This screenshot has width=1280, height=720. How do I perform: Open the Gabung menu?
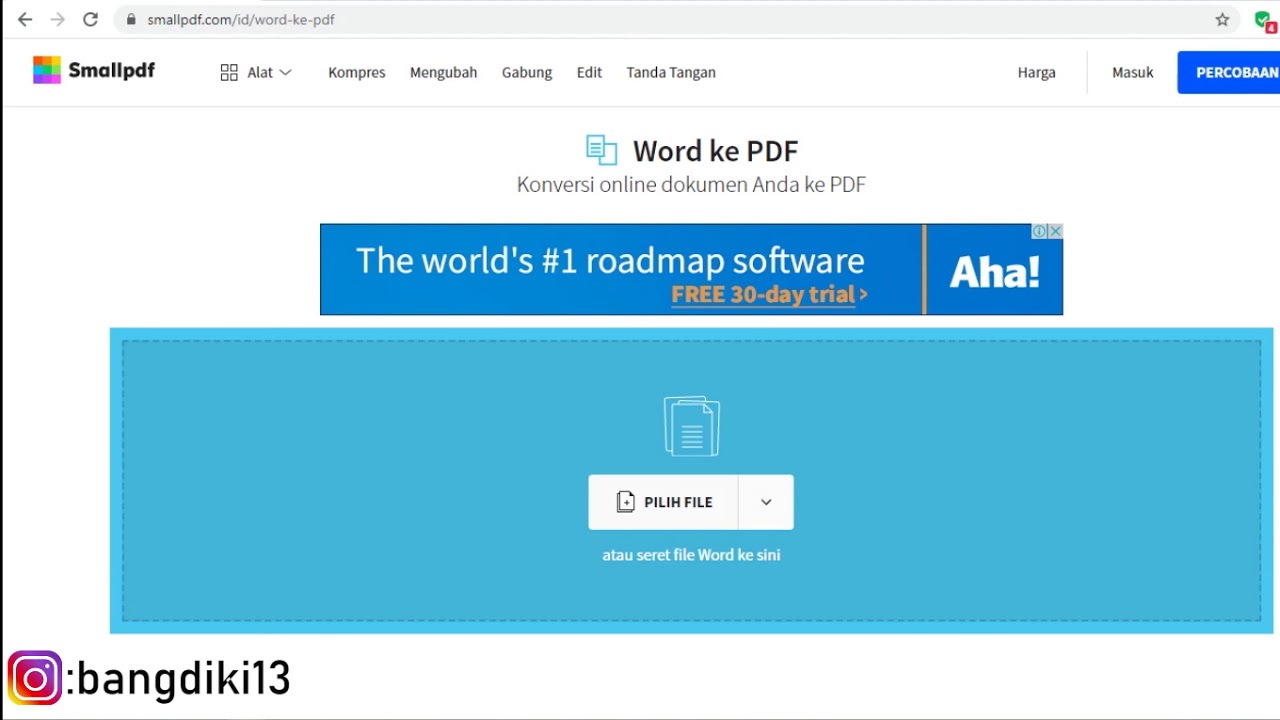pos(527,72)
